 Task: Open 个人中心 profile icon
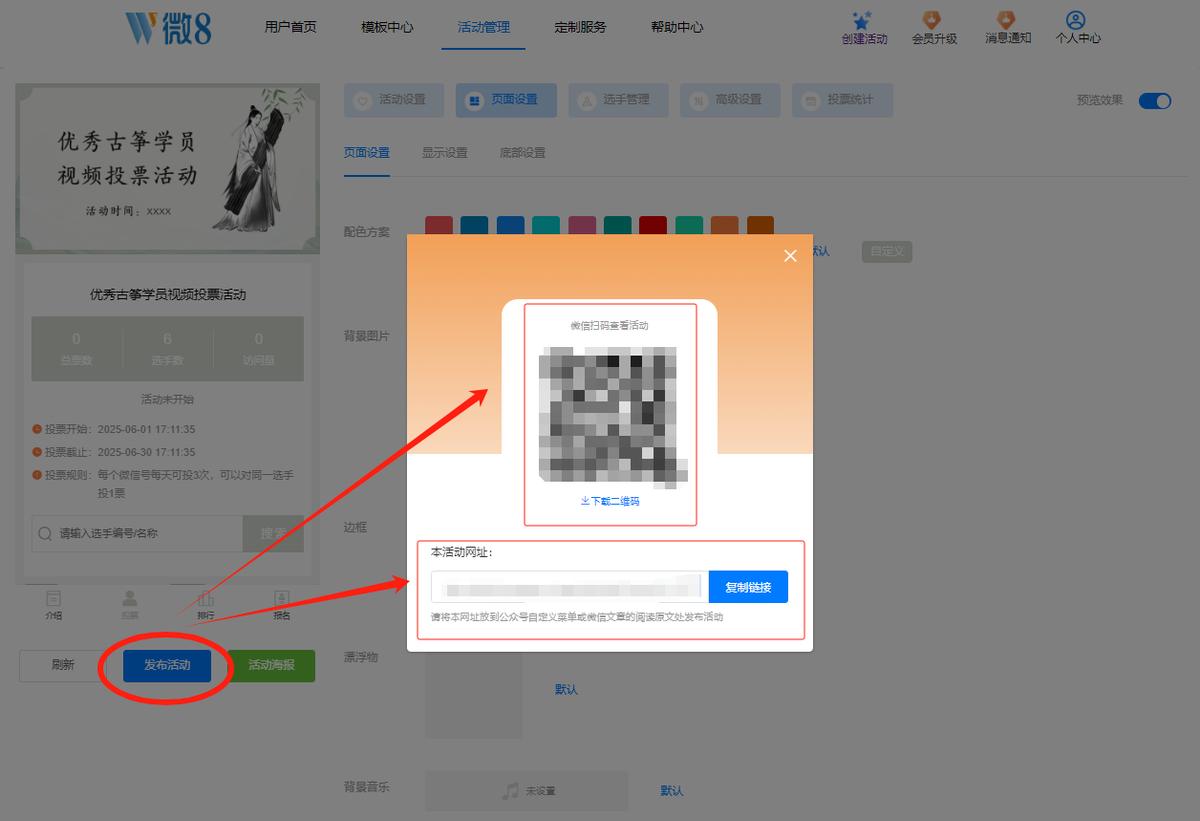[x=1076, y=20]
